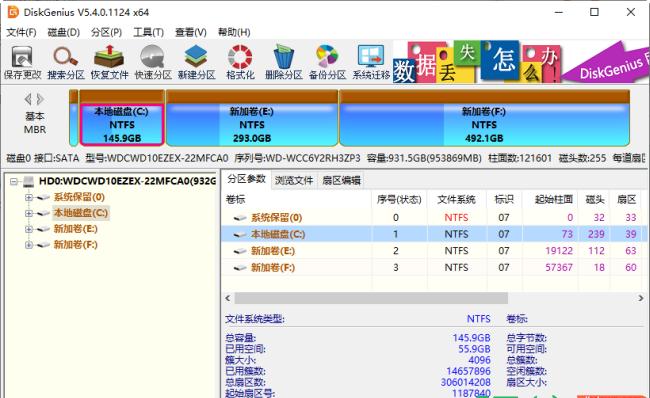Image resolution: width=650 pixels, height=398 pixels.
Task: Click the 序号(状态) column header
Action: pos(400,199)
